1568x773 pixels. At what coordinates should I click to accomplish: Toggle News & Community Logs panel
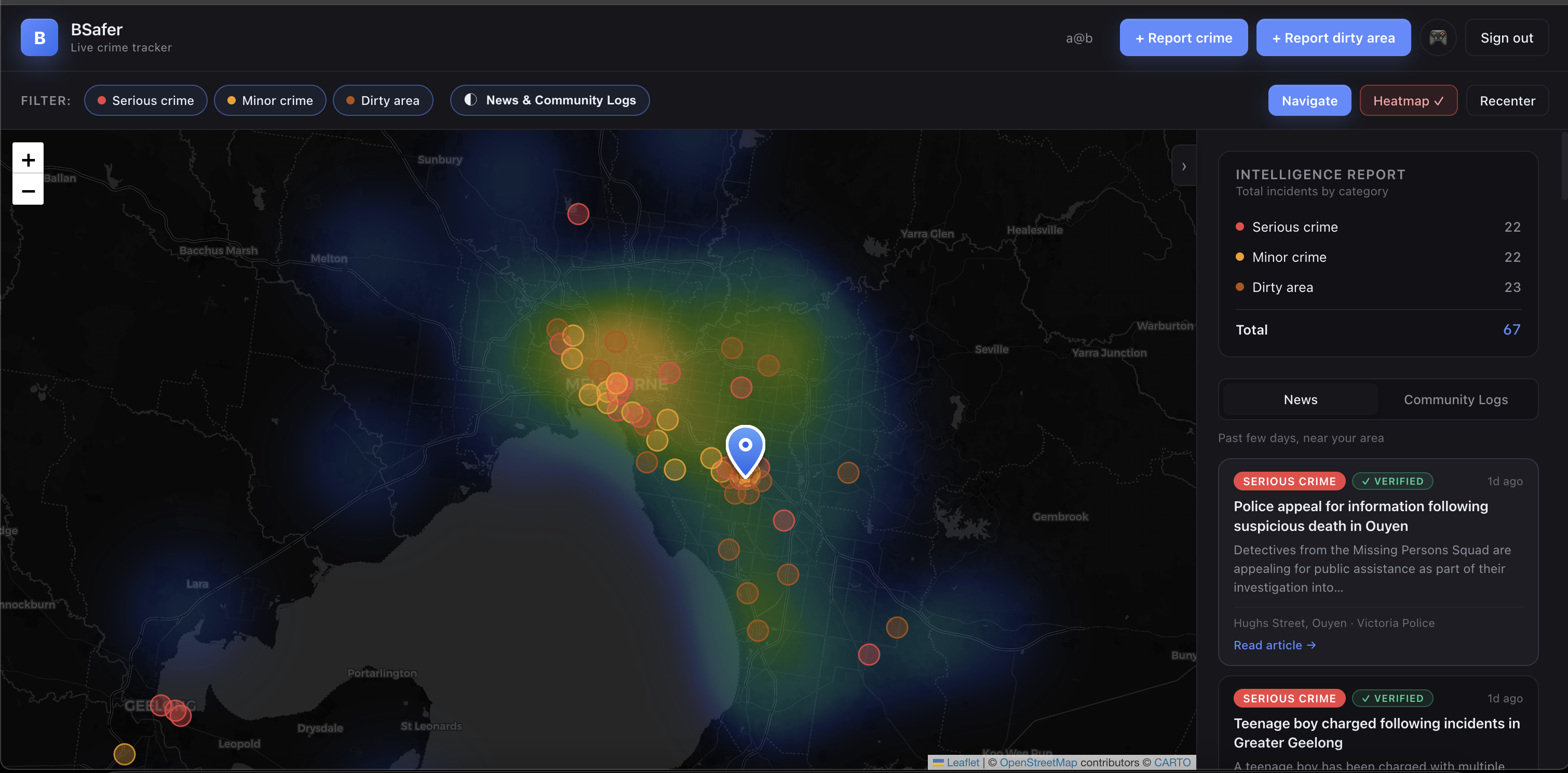pyautogui.click(x=550, y=100)
